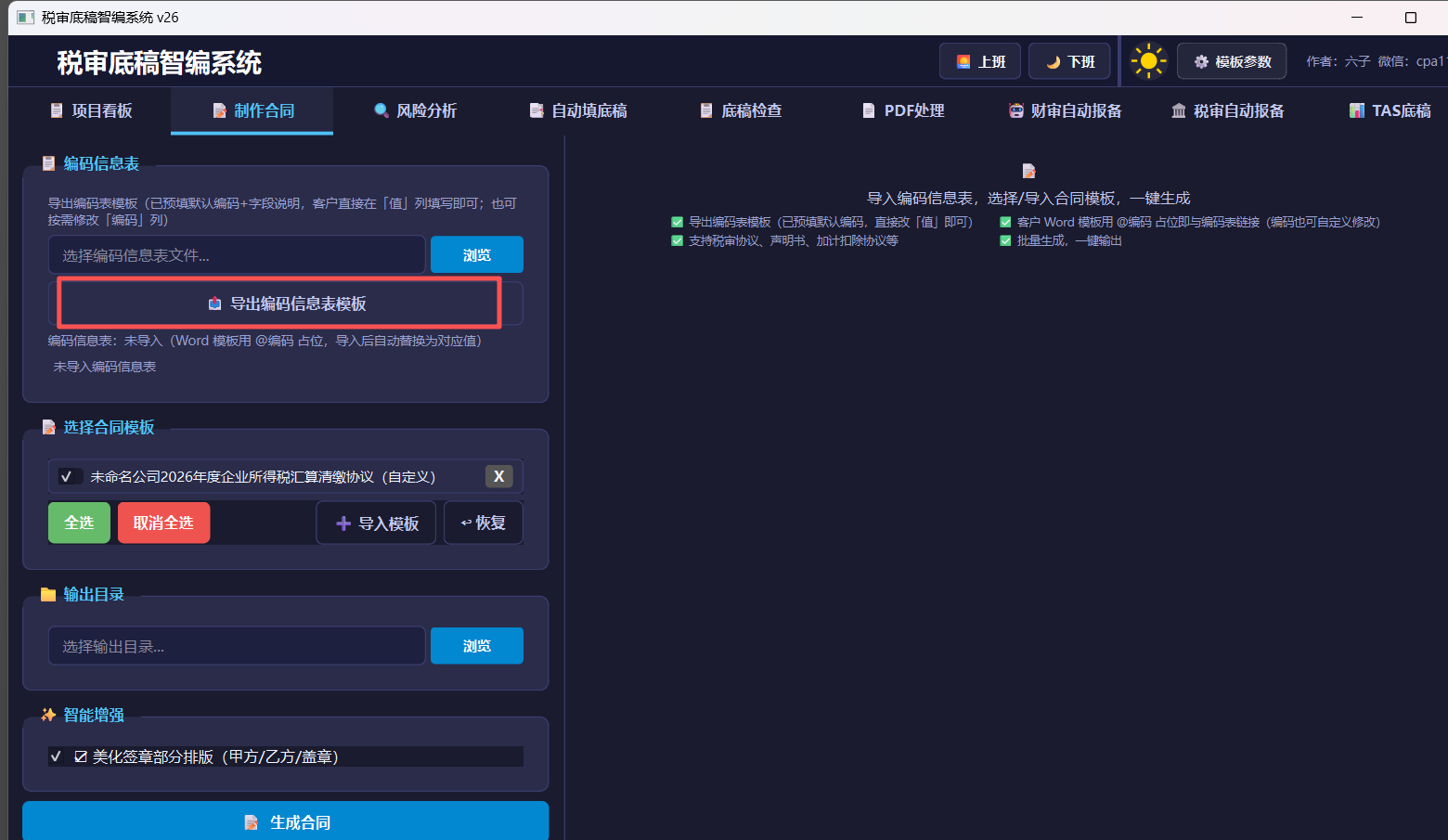Viewport: 1448px width, 840px height.
Task: Maximize the application window
Action: [1411, 18]
